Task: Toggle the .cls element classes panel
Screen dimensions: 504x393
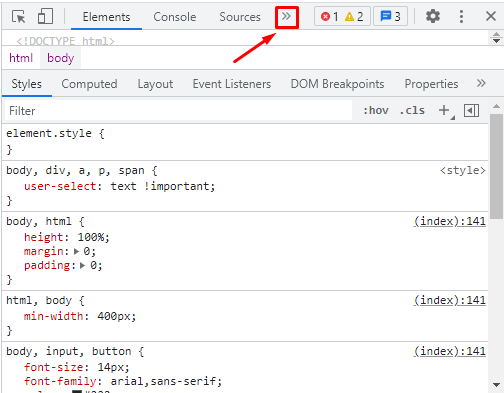Action: pos(412,110)
